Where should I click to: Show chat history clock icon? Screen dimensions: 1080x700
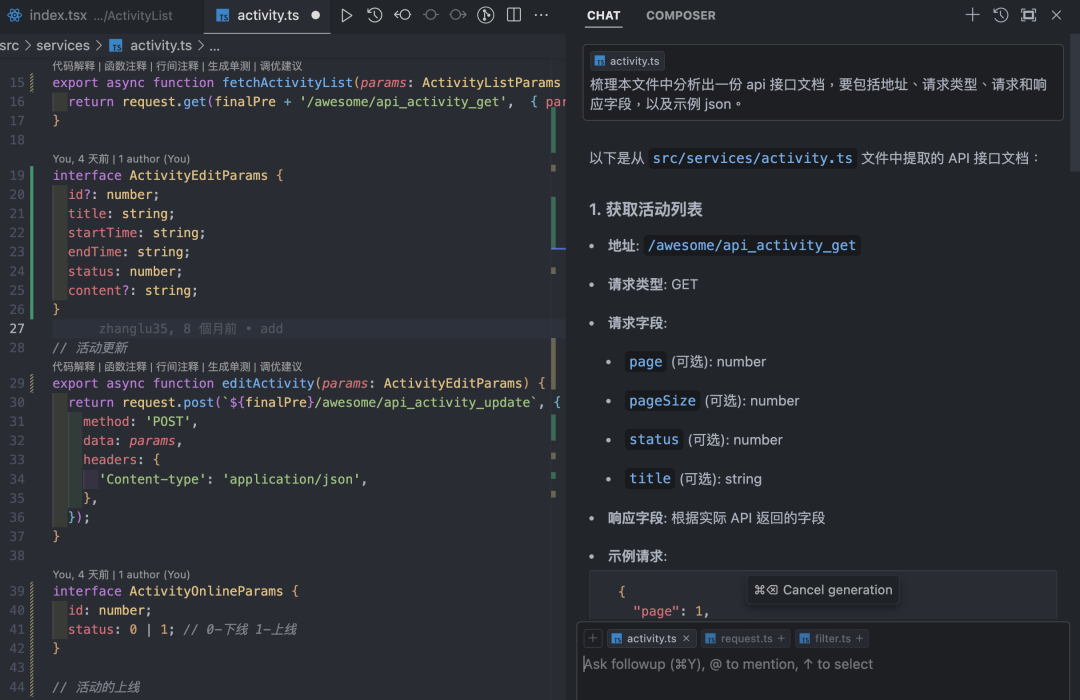(x=1000, y=15)
